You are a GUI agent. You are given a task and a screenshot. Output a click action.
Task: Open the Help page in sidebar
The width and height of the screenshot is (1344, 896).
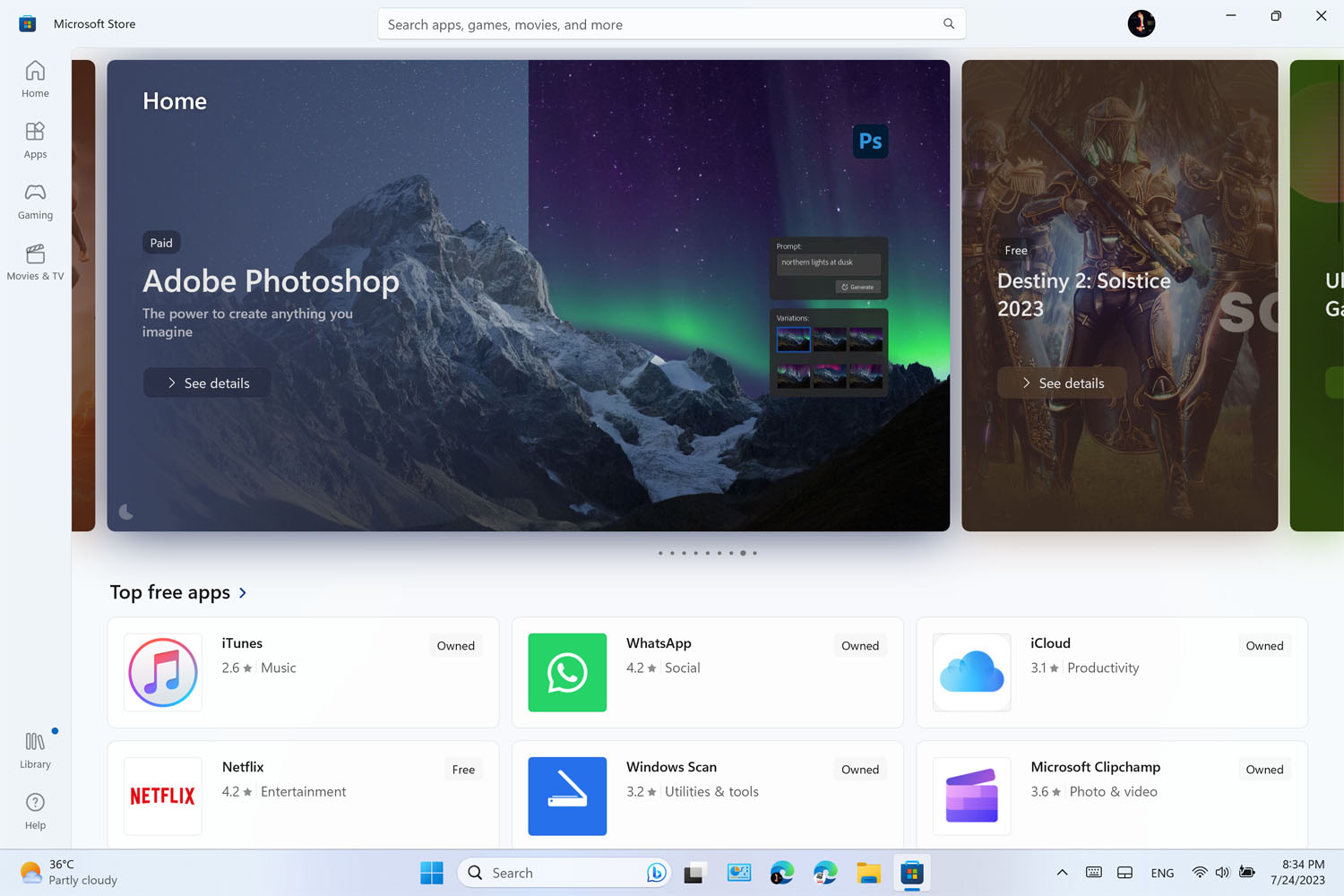point(35,811)
